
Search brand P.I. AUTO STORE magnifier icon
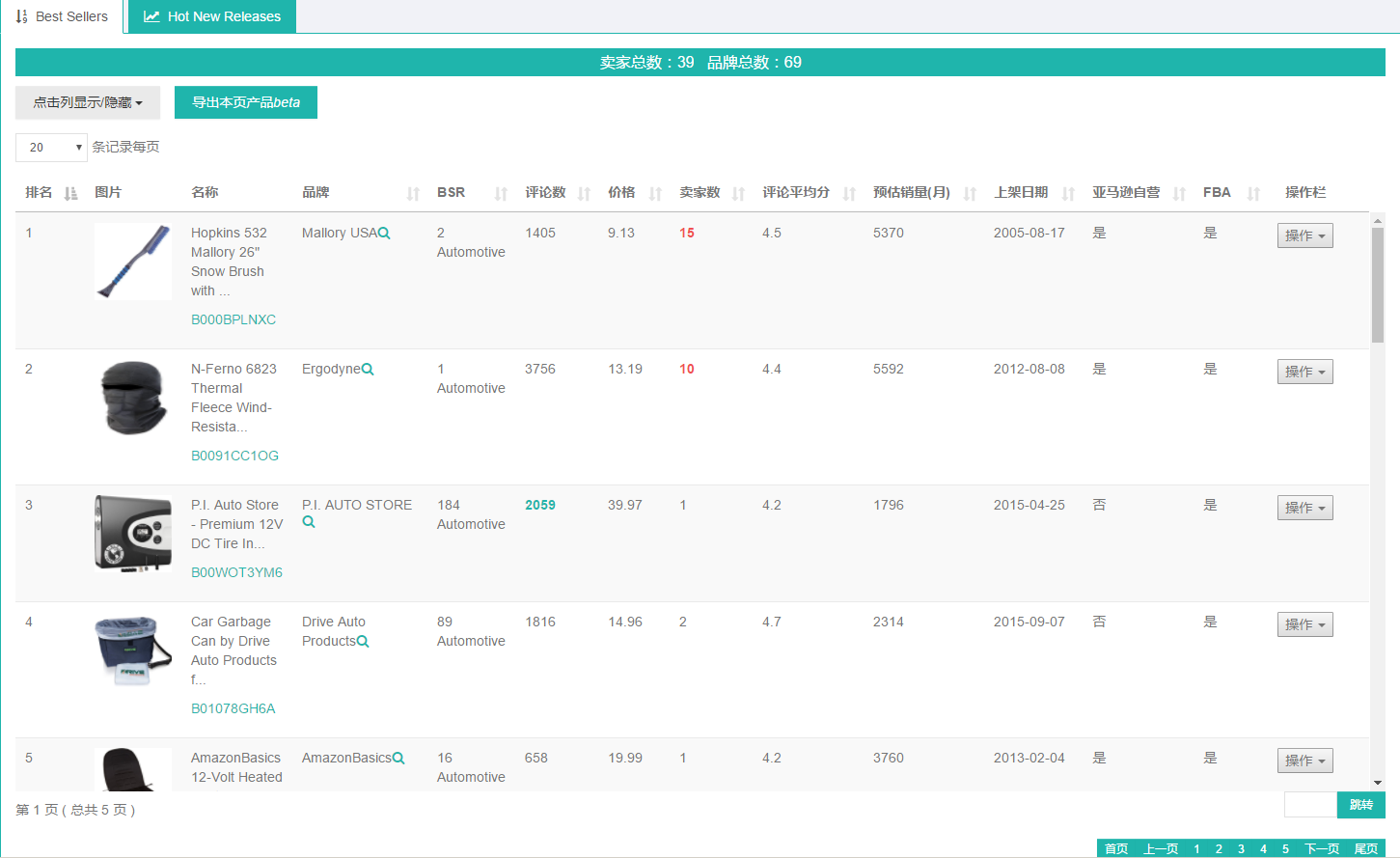[309, 522]
